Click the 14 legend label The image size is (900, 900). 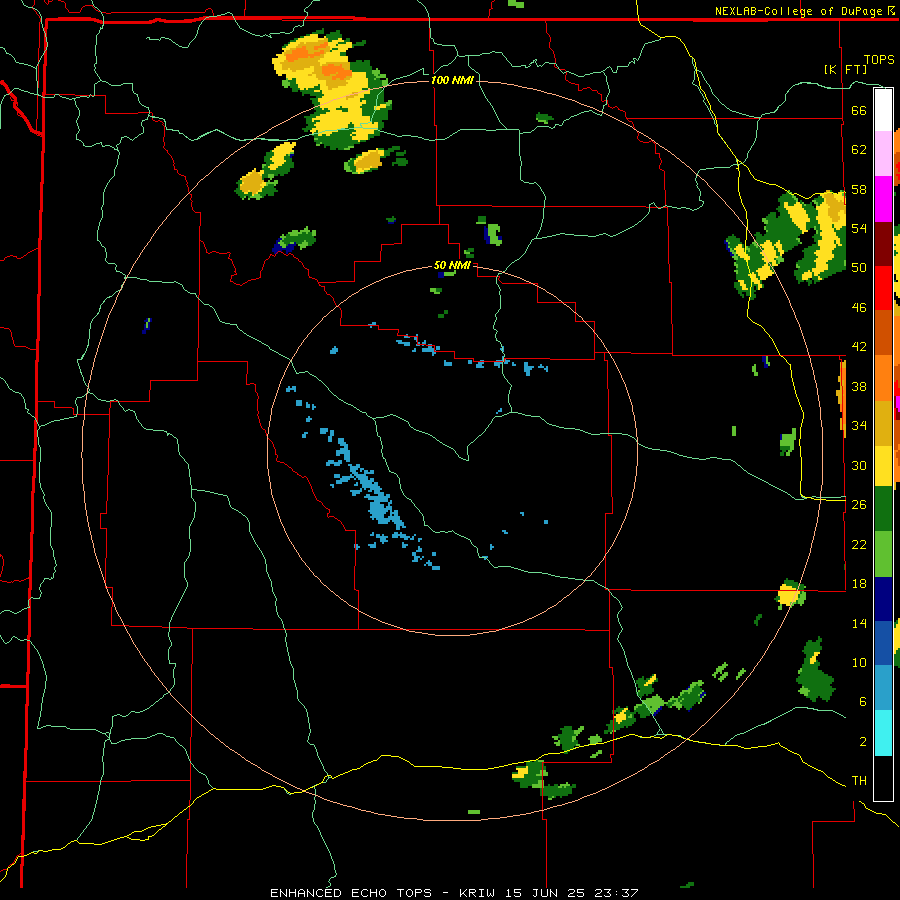pyautogui.click(x=859, y=623)
